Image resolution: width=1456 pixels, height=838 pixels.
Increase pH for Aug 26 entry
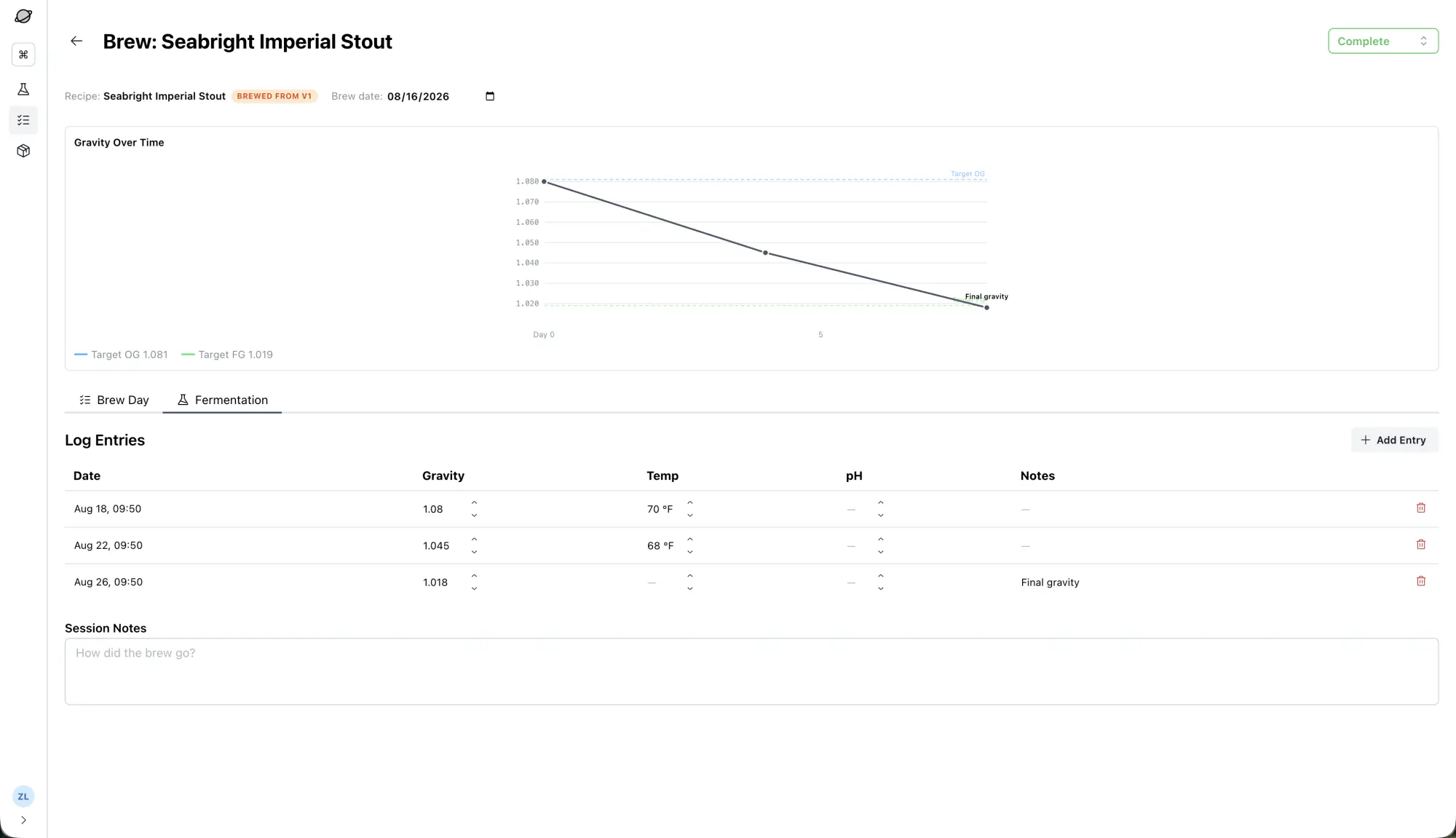tap(881, 576)
